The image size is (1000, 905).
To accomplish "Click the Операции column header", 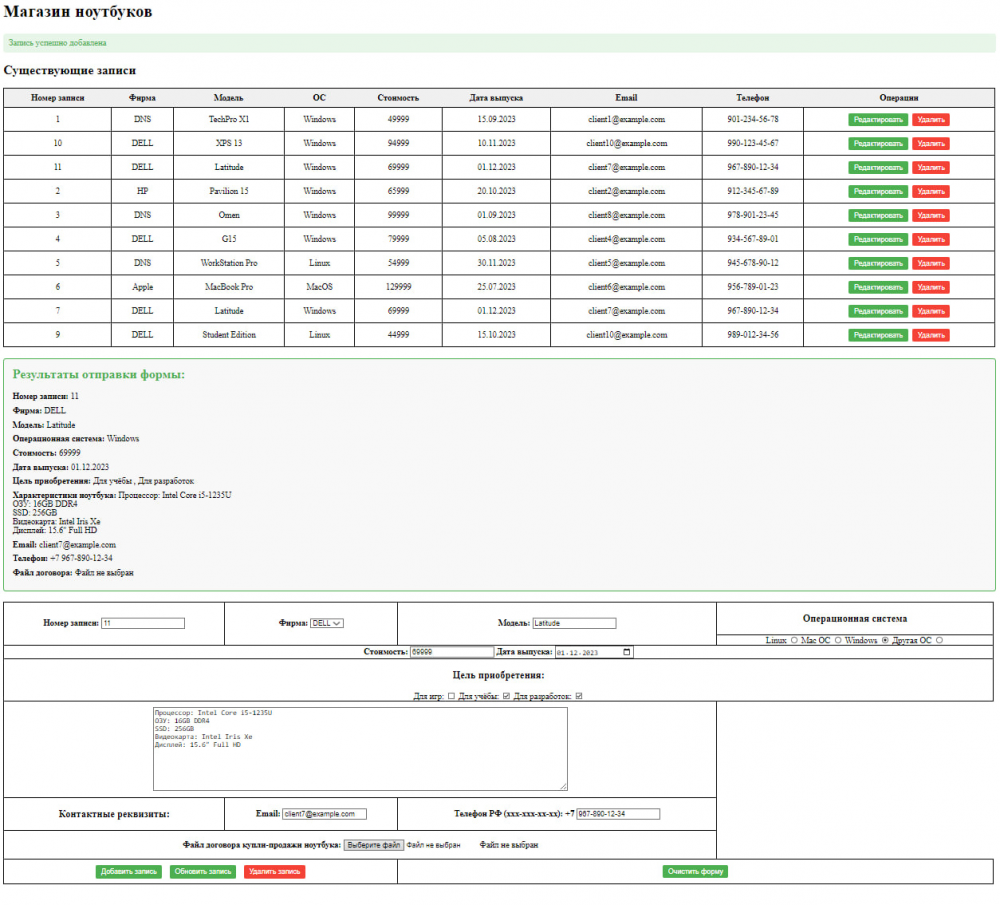I will 899,98.
